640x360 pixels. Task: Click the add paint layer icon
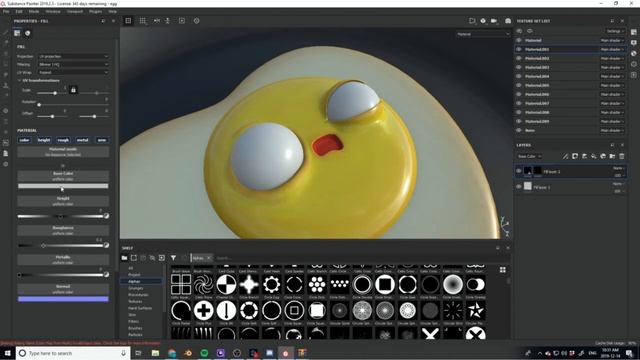click(584, 156)
